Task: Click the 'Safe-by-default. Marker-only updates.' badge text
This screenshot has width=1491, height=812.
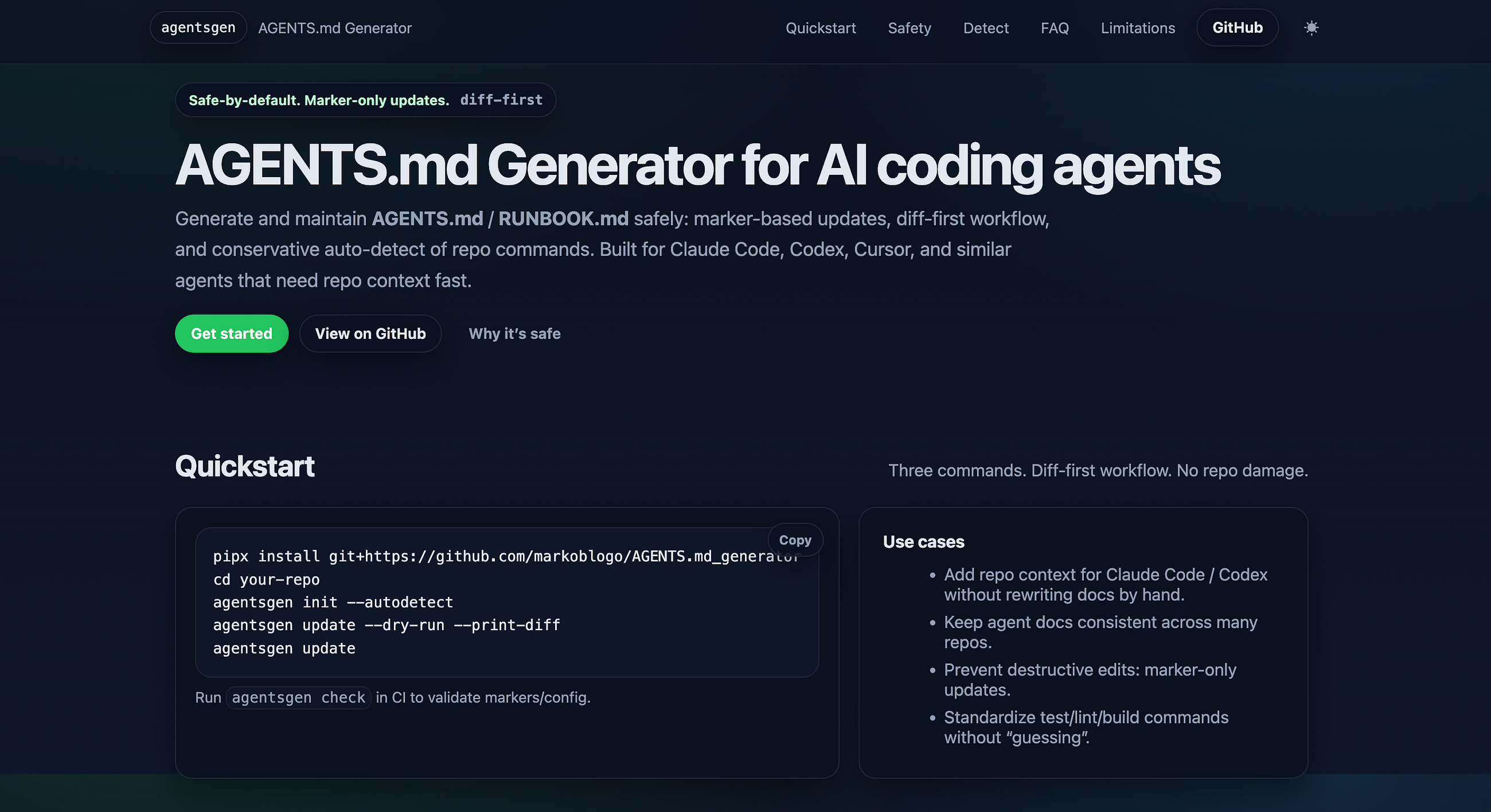Action: click(319, 100)
